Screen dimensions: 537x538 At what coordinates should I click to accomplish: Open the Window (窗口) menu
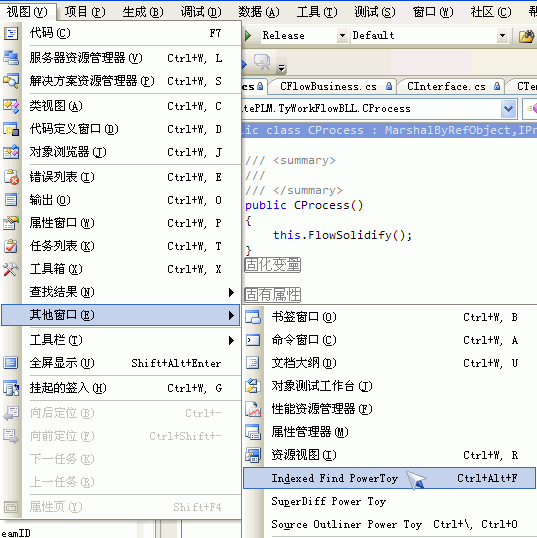click(x=433, y=12)
